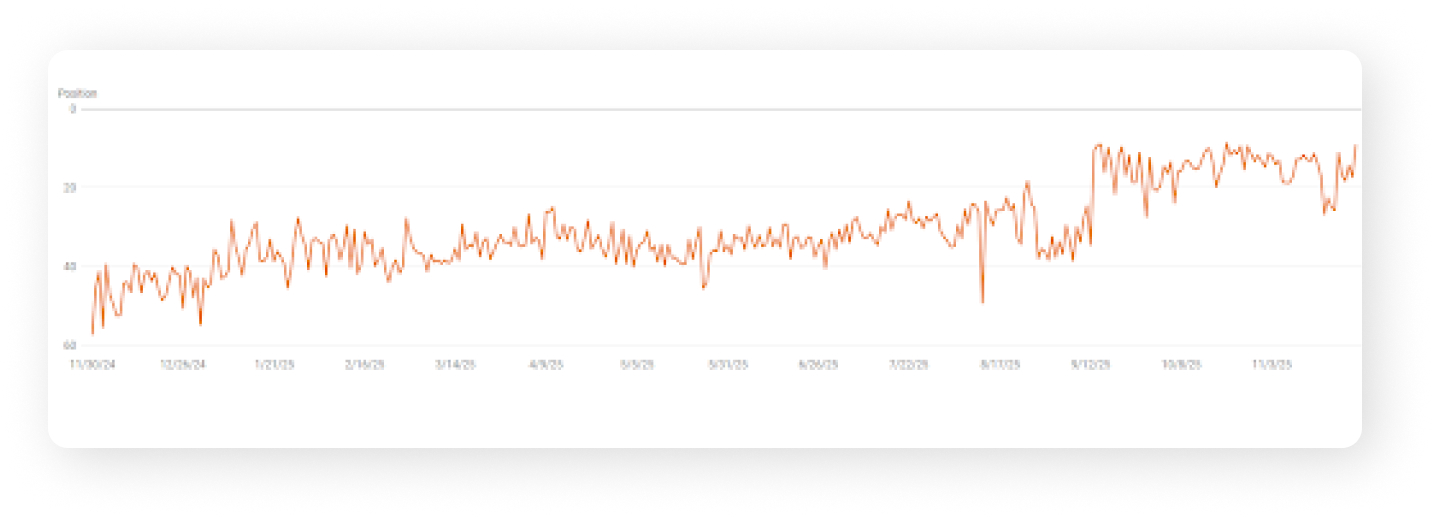Click the 60 label on the y-axis
The height and width of the screenshot is (518, 1434).
(x=71, y=345)
